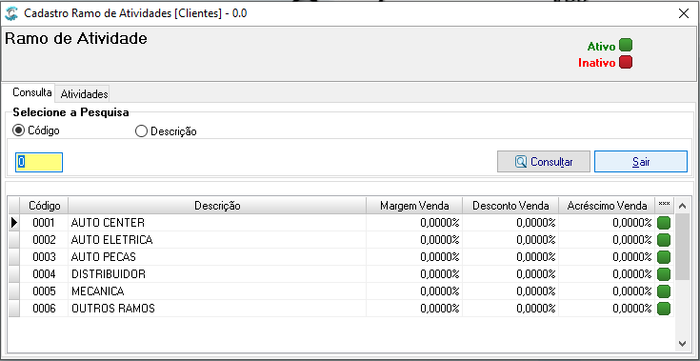Click the scrollbar up arrow
Image resolution: width=700 pixels, height=361 pixels.
(x=682, y=206)
